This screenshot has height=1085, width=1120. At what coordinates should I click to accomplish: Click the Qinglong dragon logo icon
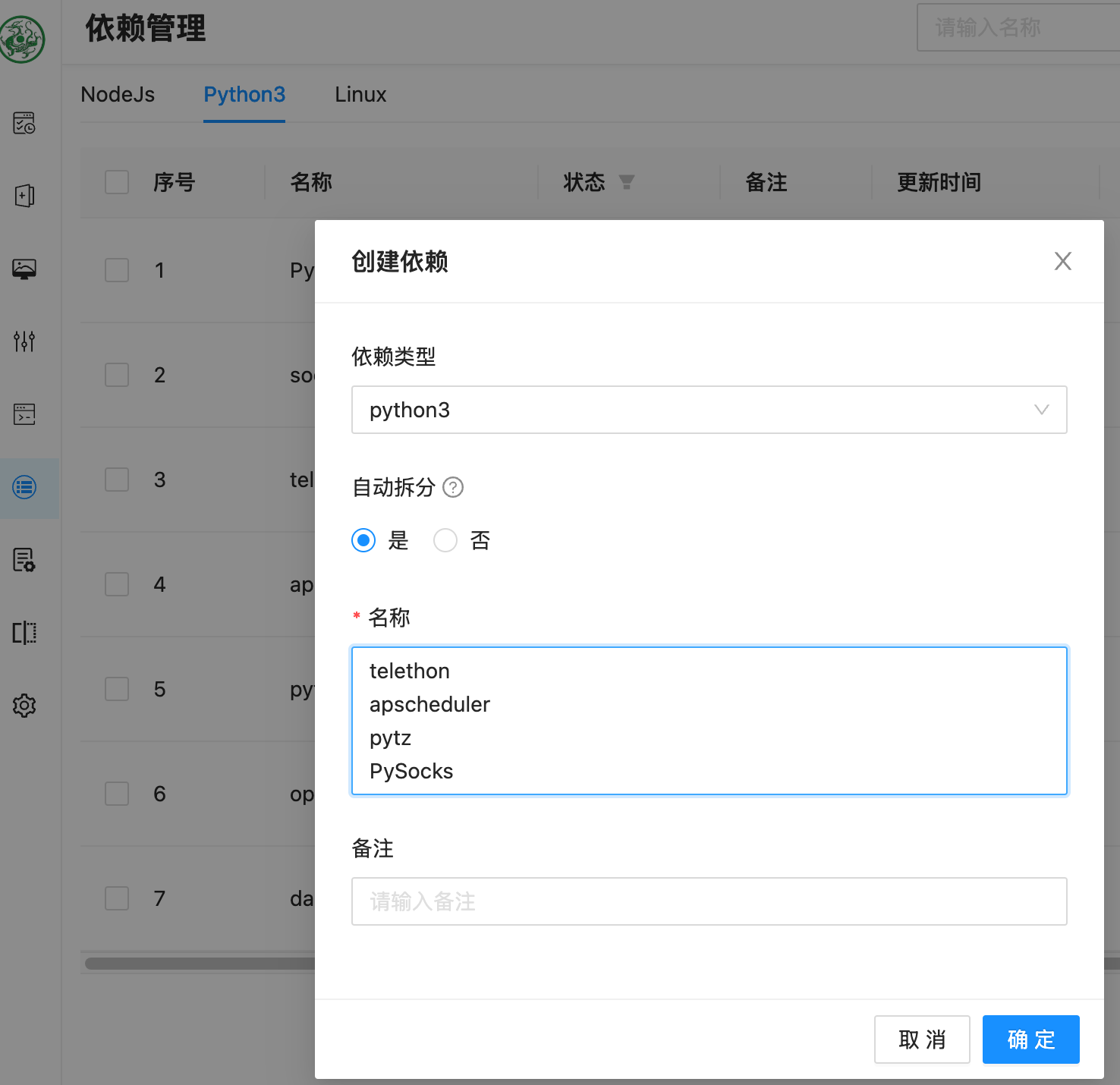pos(23,39)
